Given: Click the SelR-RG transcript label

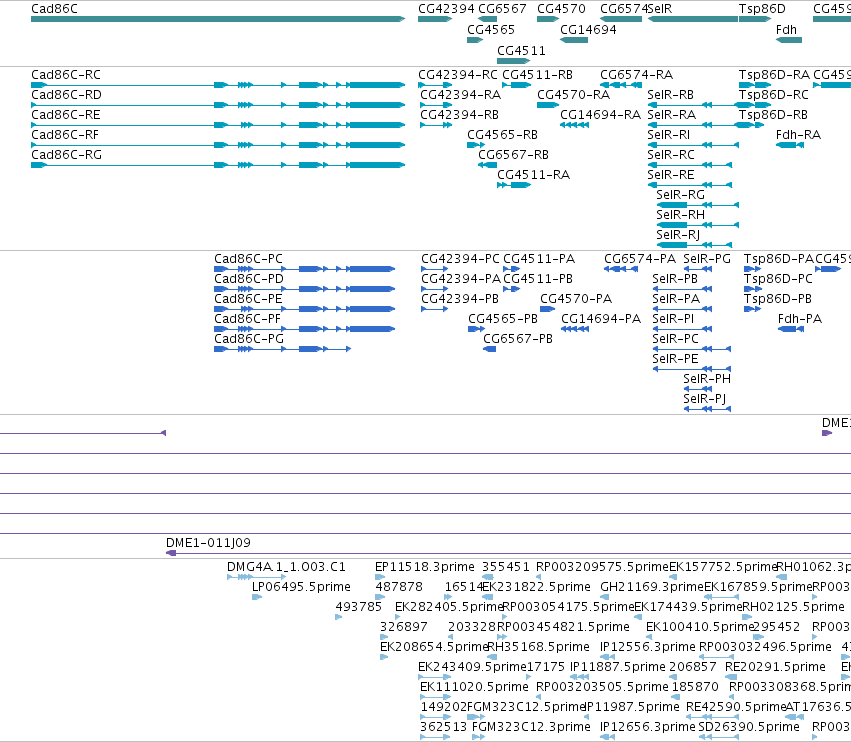Looking at the screenshot, I should point(681,195).
